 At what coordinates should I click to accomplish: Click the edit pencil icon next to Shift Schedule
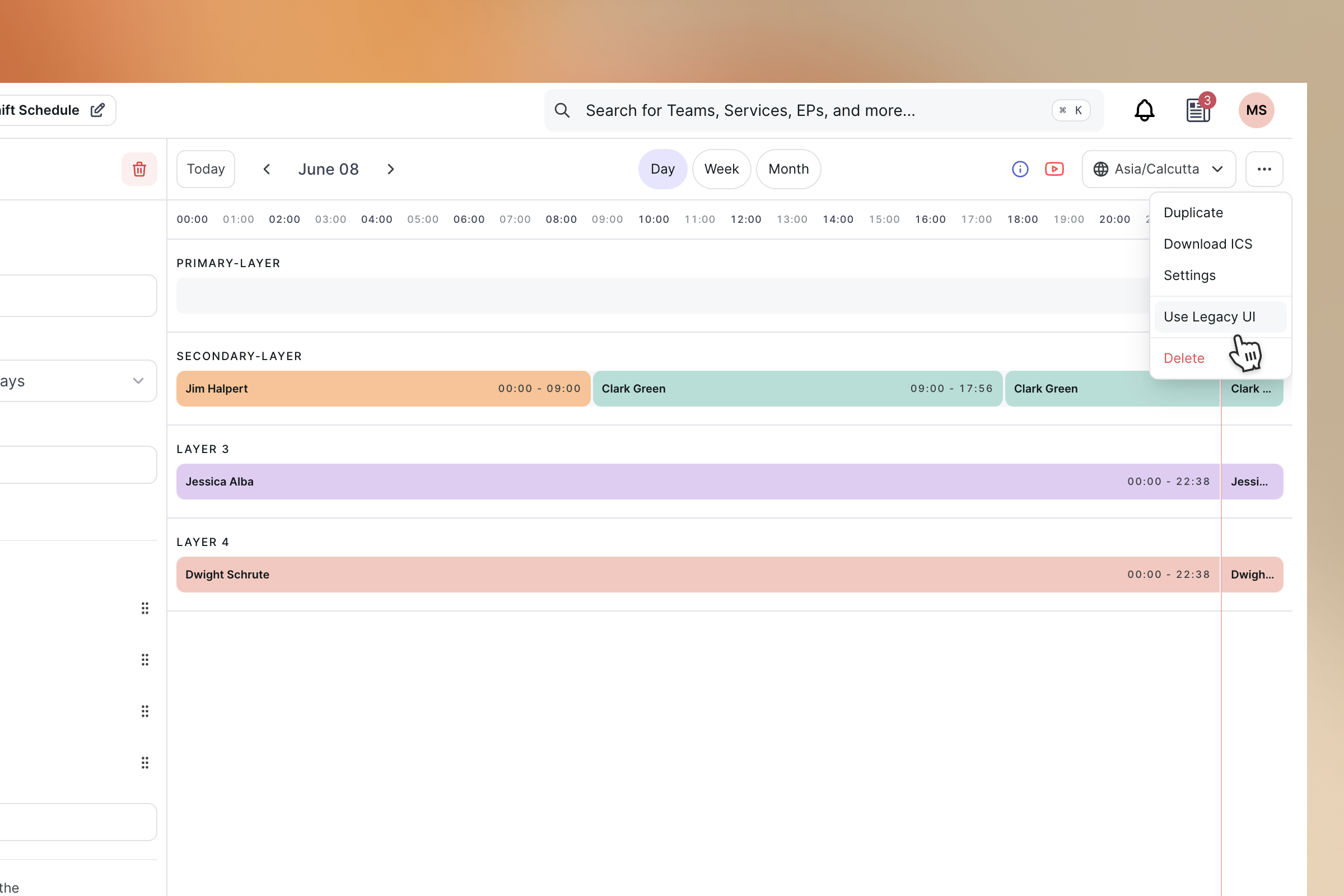point(98,110)
